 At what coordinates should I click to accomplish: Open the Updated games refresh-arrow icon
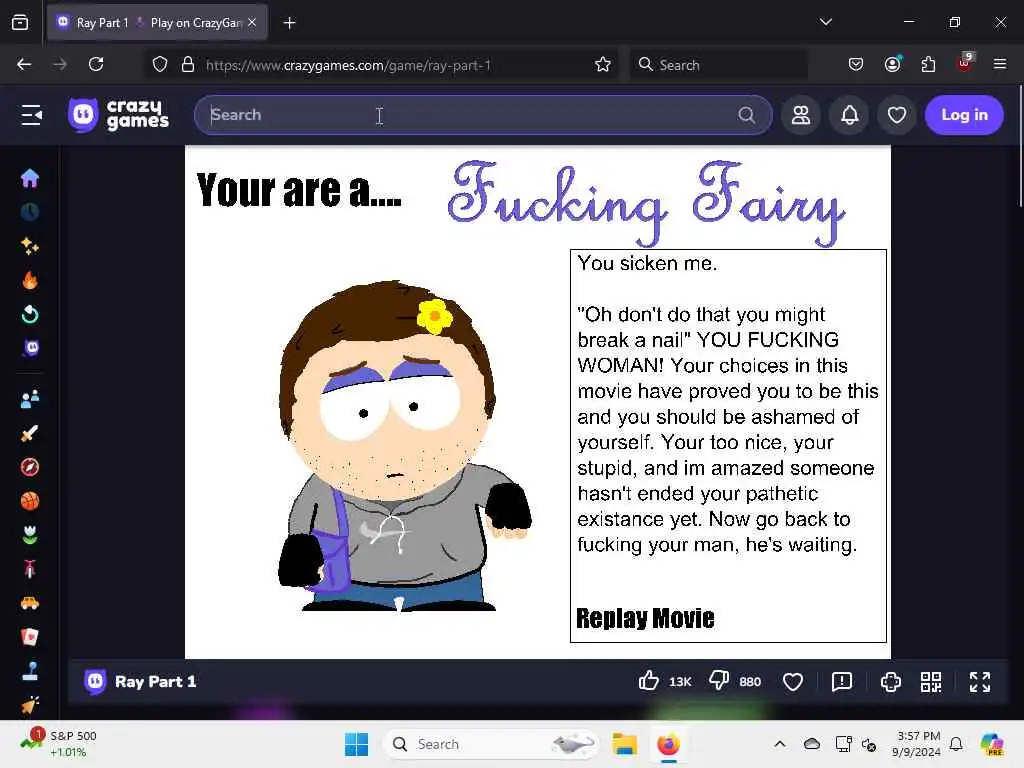click(30, 314)
